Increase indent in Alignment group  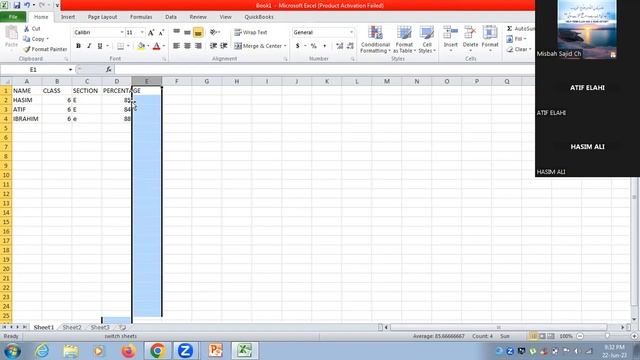pos(224,46)
